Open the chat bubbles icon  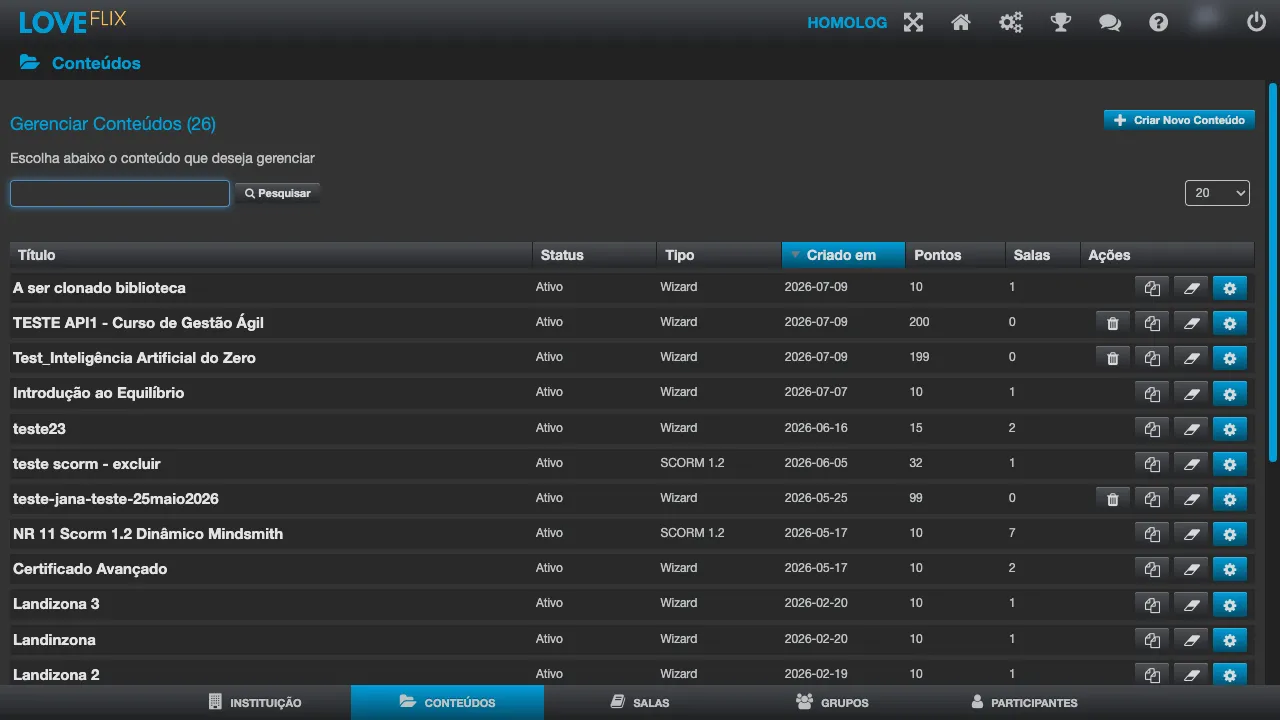pyautogui.click(x=1110, y=22)
